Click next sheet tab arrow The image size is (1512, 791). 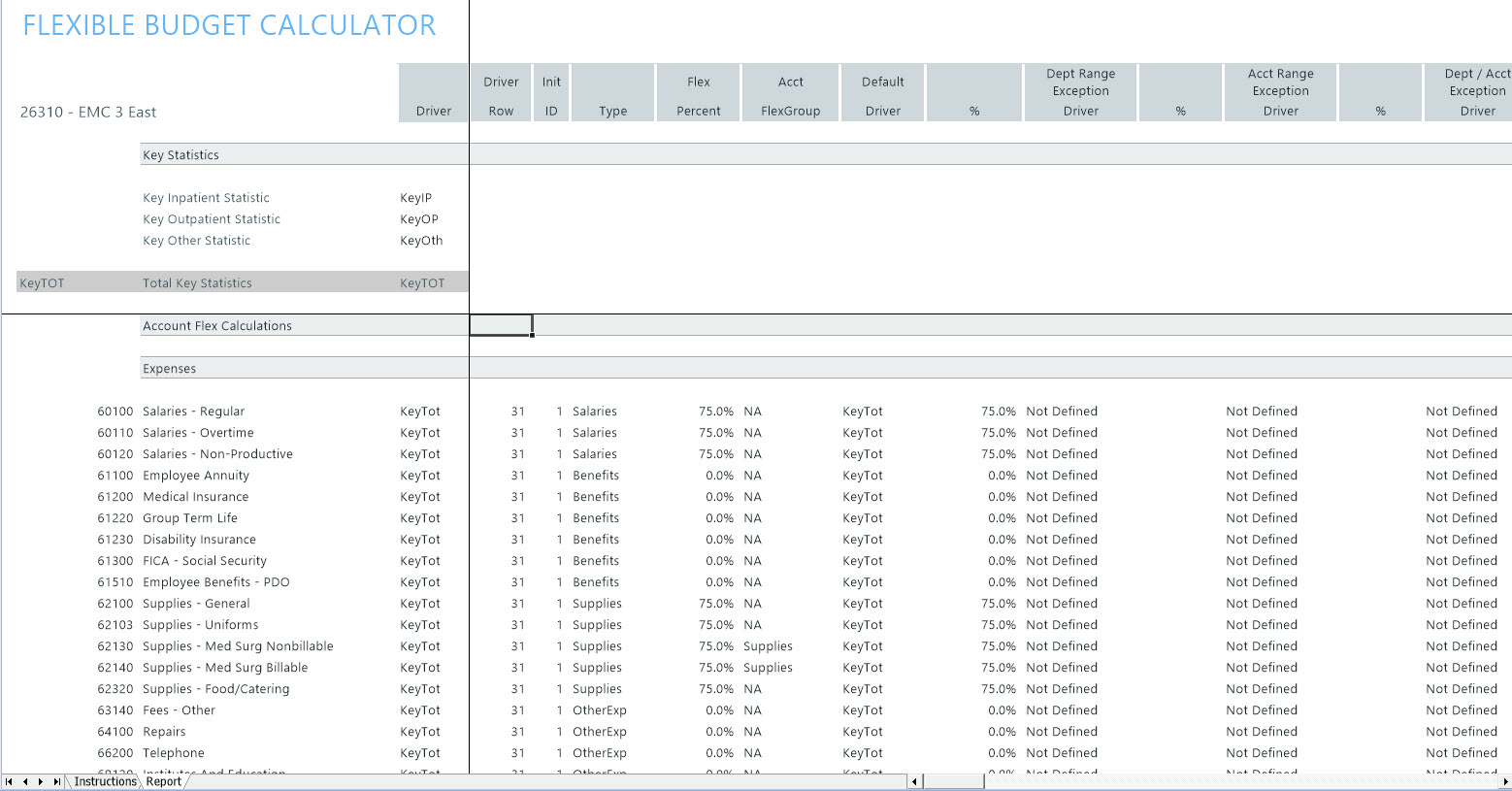coord(40,781)
